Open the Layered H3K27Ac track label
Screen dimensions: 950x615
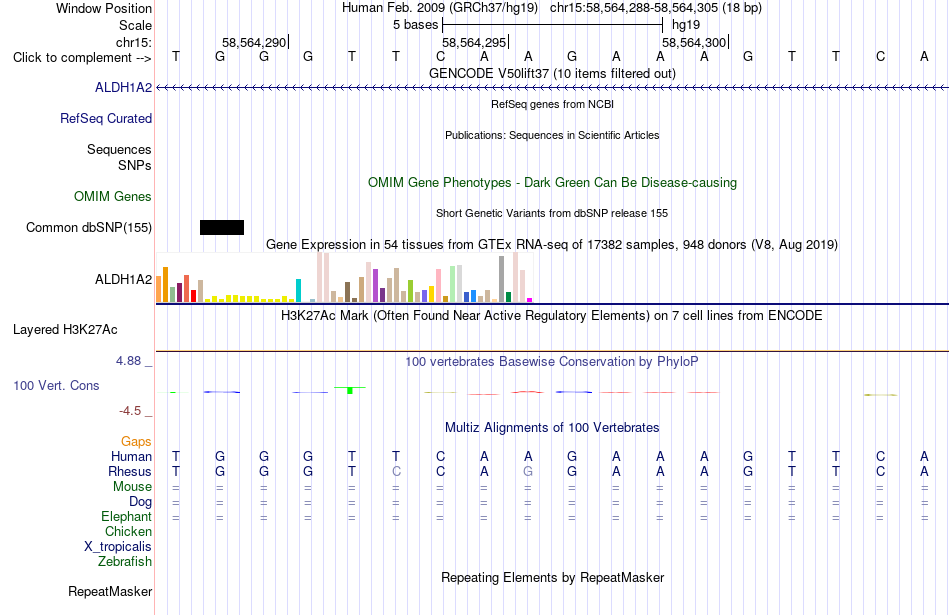point(65,330)
